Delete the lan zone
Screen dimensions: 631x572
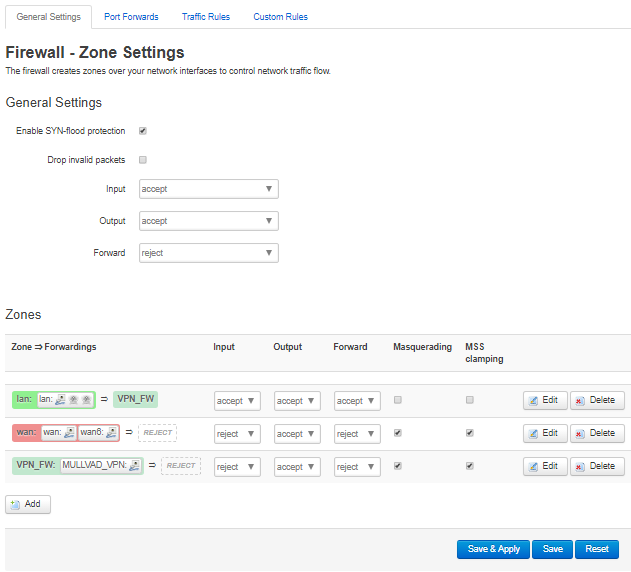(x=597, y=401)
